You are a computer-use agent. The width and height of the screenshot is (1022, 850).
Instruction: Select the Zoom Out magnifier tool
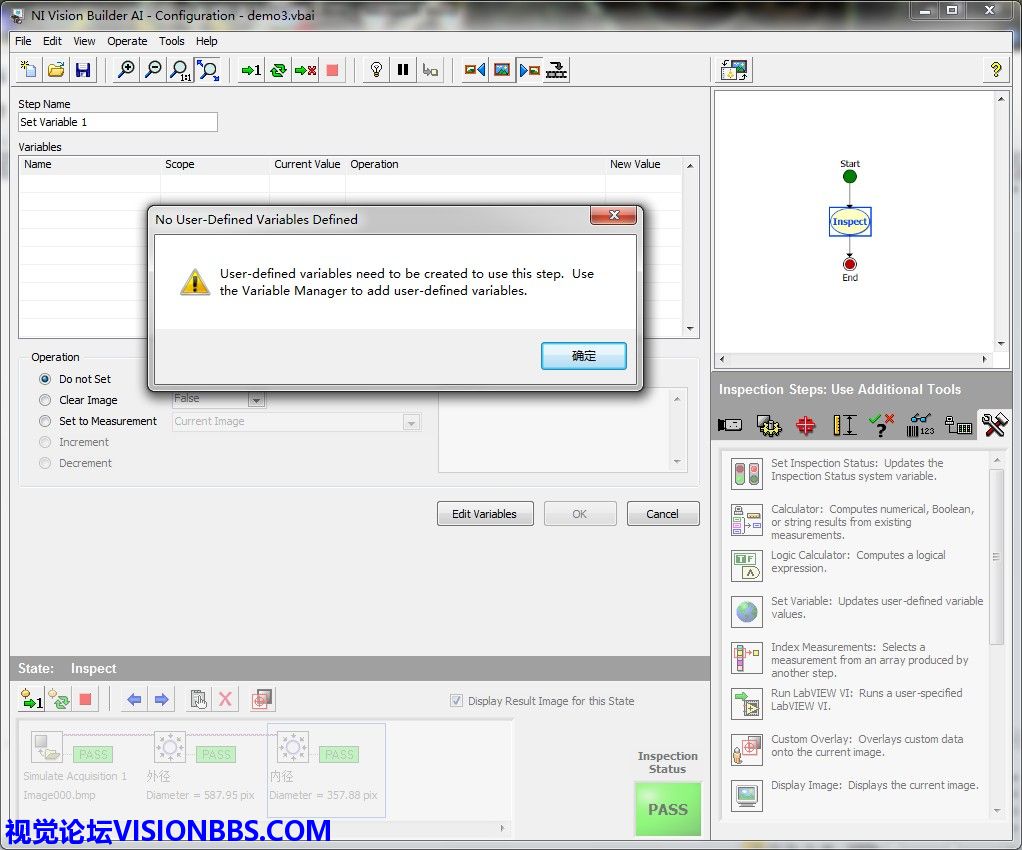[x=153, y=70]
